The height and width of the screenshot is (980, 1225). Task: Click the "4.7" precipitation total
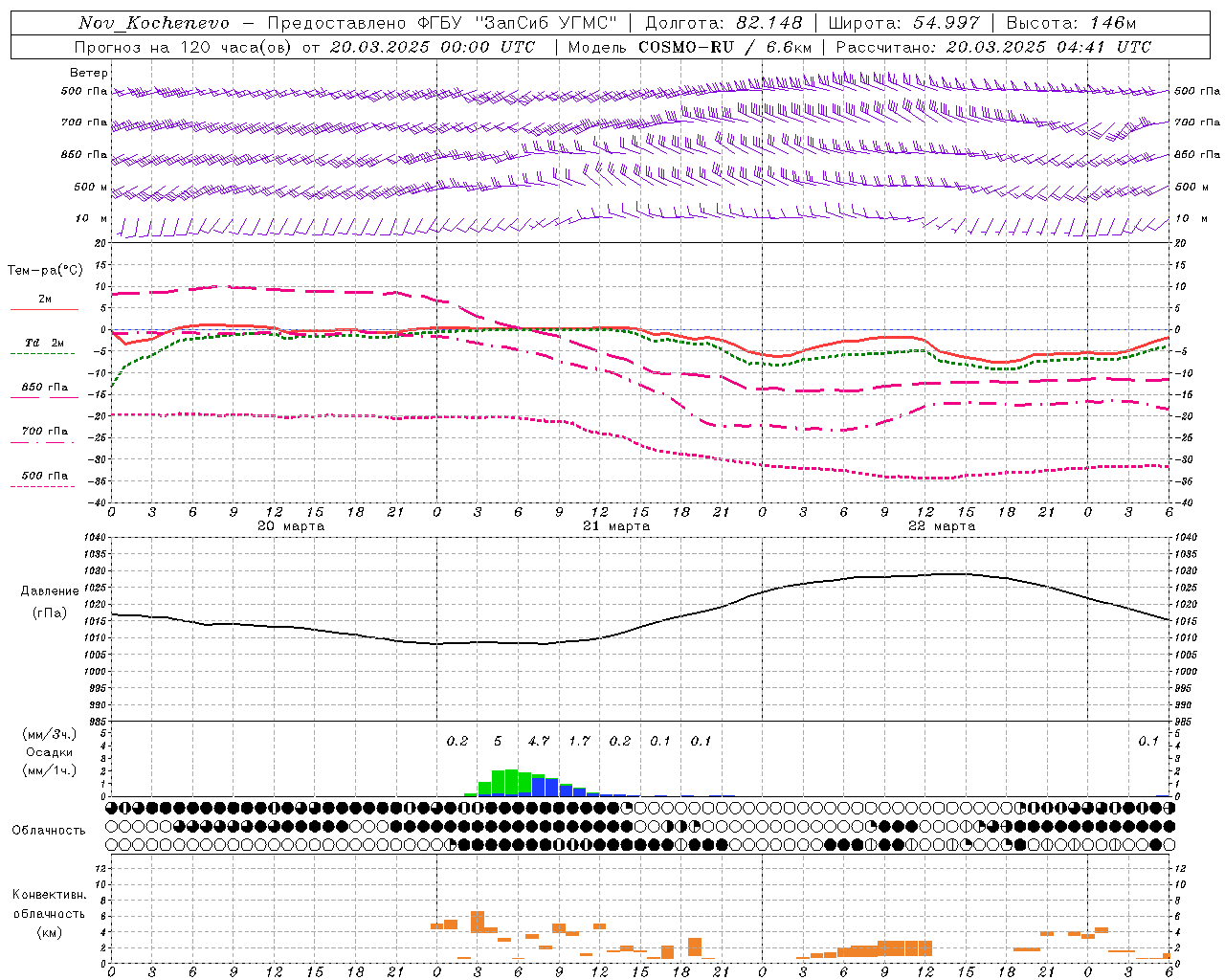[539, 741]
